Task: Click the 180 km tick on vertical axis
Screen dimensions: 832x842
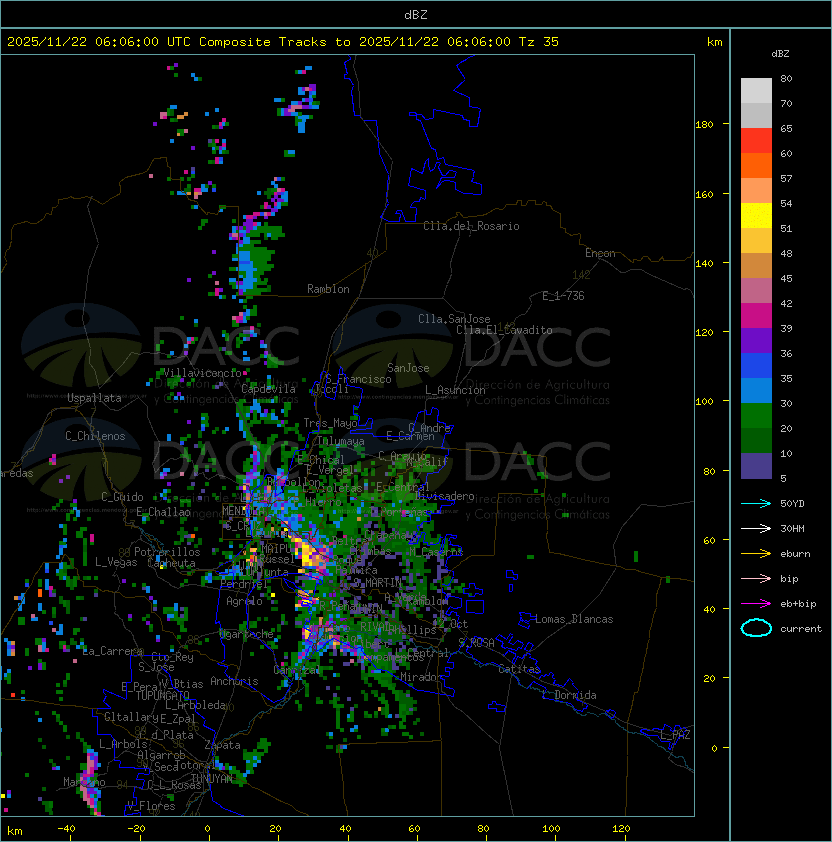Action: [704, 124]
